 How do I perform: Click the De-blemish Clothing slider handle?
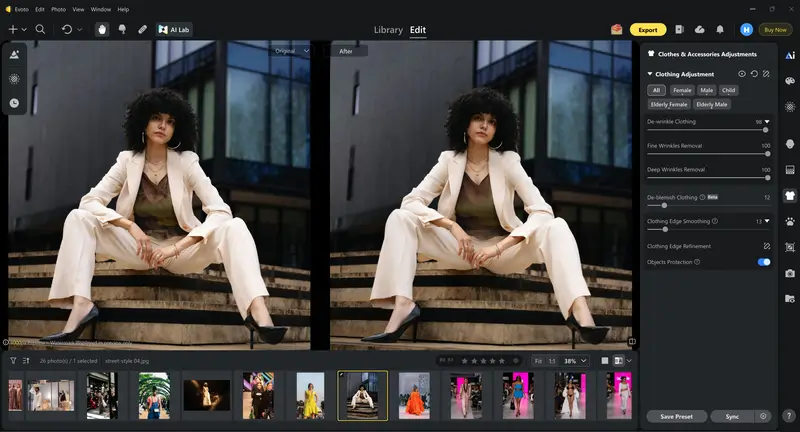(664, 205)
